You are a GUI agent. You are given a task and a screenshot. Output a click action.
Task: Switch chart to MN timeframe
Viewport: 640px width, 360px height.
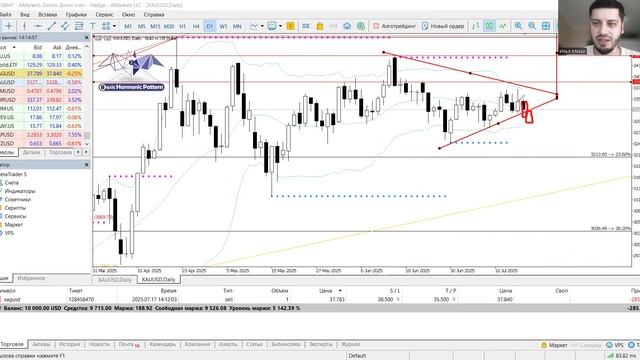click(237, 26)
